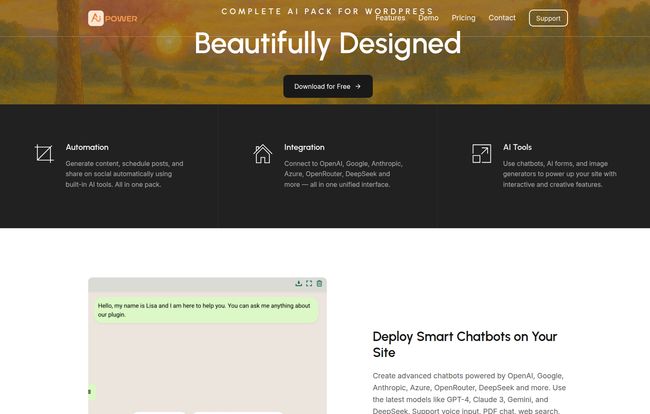The image size is (650, 414).
Task: Click 'Deploy Smart Chatbots on Your Site' heading
Action: [465, 344]
